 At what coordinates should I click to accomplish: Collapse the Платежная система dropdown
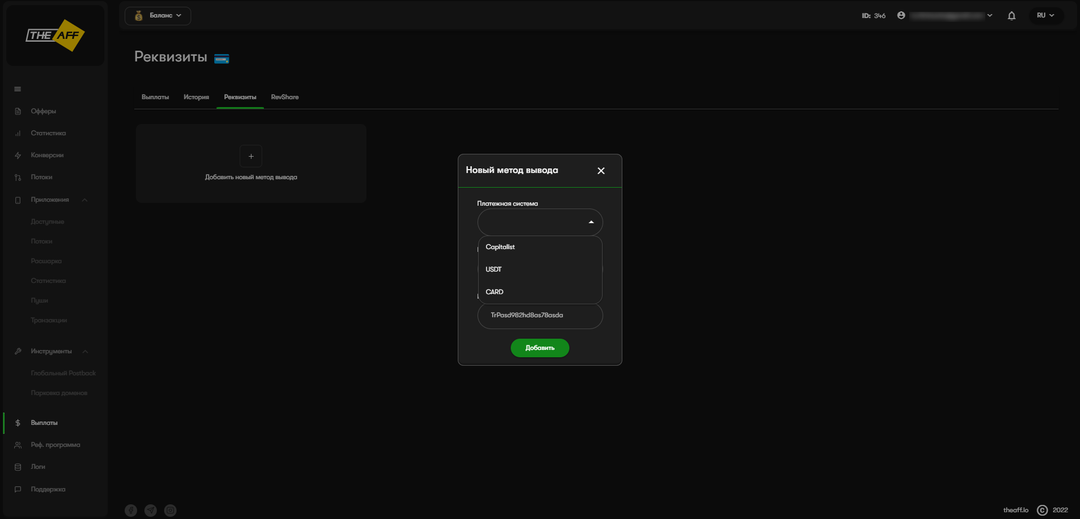click(591, 222)
